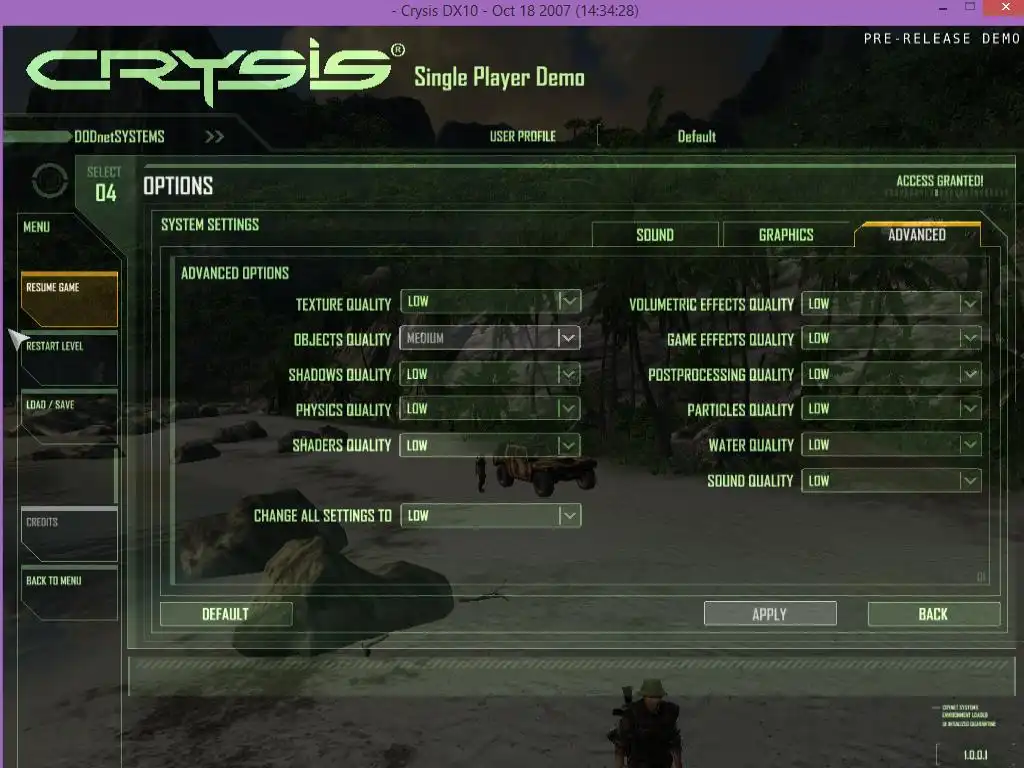Select the Advanced tab

coord(917,234)
